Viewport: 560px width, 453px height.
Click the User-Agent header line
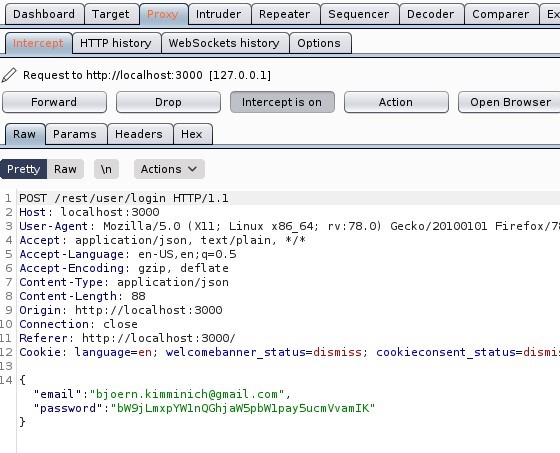290,226
